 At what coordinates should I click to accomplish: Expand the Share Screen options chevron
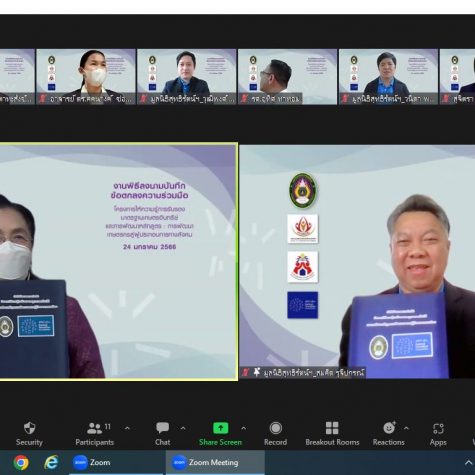pyautogui.click(x=244, y=428)
